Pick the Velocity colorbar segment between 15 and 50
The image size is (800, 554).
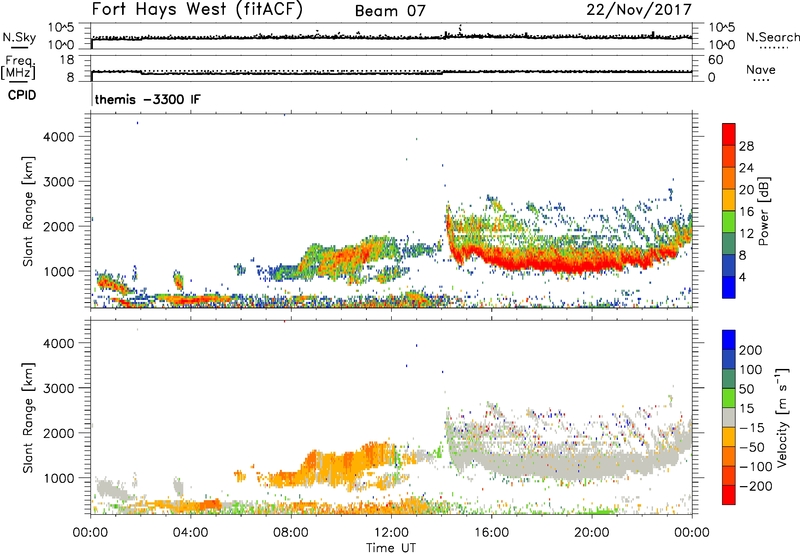point(729,398)
